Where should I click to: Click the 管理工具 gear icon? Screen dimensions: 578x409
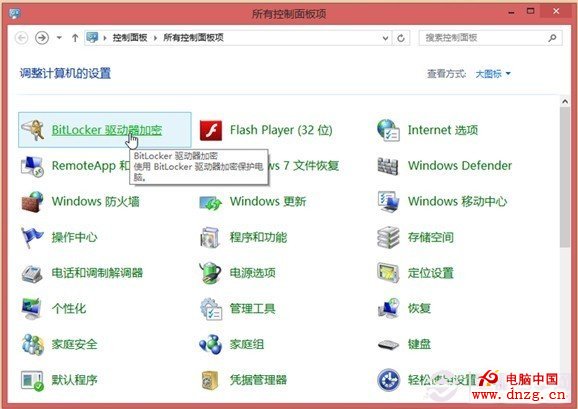211,309
